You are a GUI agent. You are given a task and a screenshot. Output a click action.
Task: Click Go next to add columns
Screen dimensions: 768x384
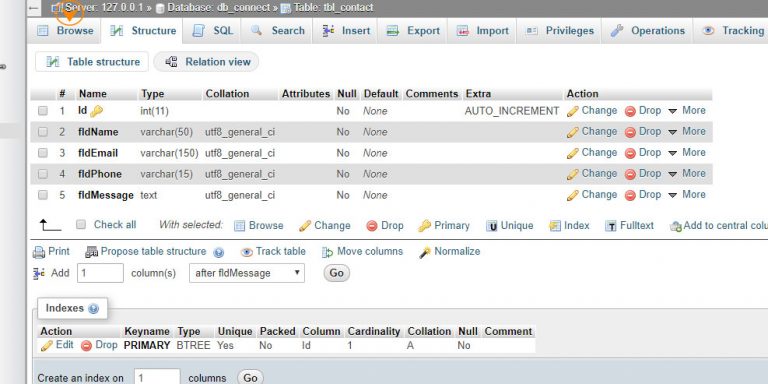(336, 273)
